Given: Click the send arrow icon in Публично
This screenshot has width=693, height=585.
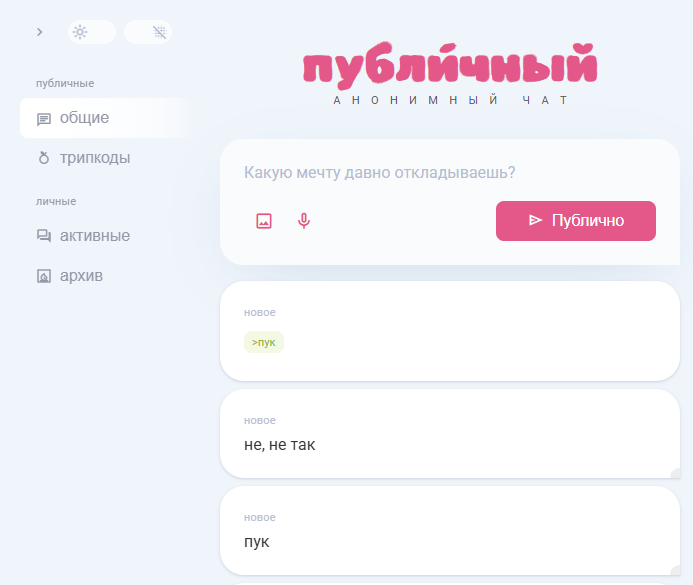Looking at the screenshot, I should pyautogui.click(x=535, y=220).
